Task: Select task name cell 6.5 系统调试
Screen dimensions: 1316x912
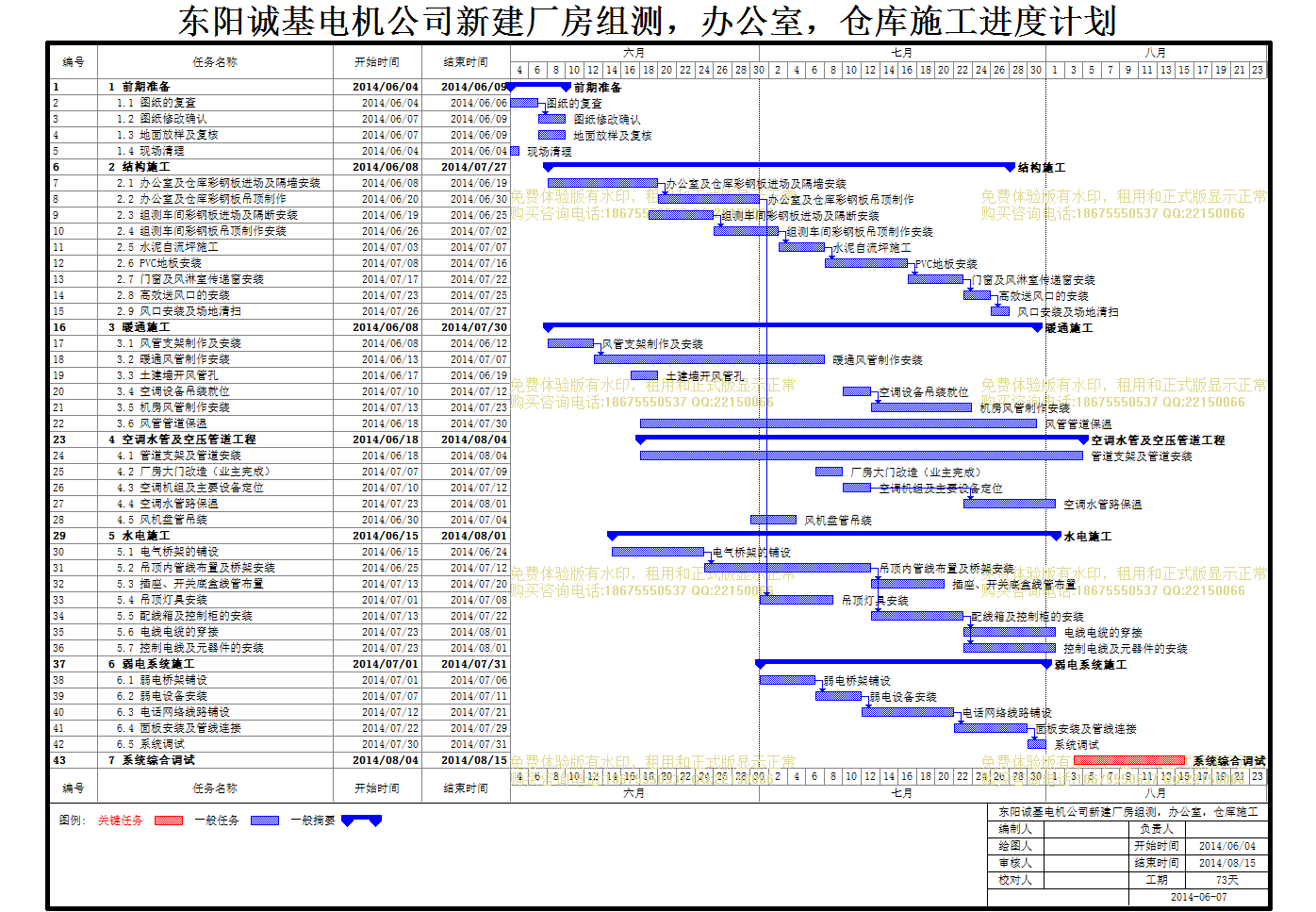Action: pyautogui.click(x=215, y=744)
